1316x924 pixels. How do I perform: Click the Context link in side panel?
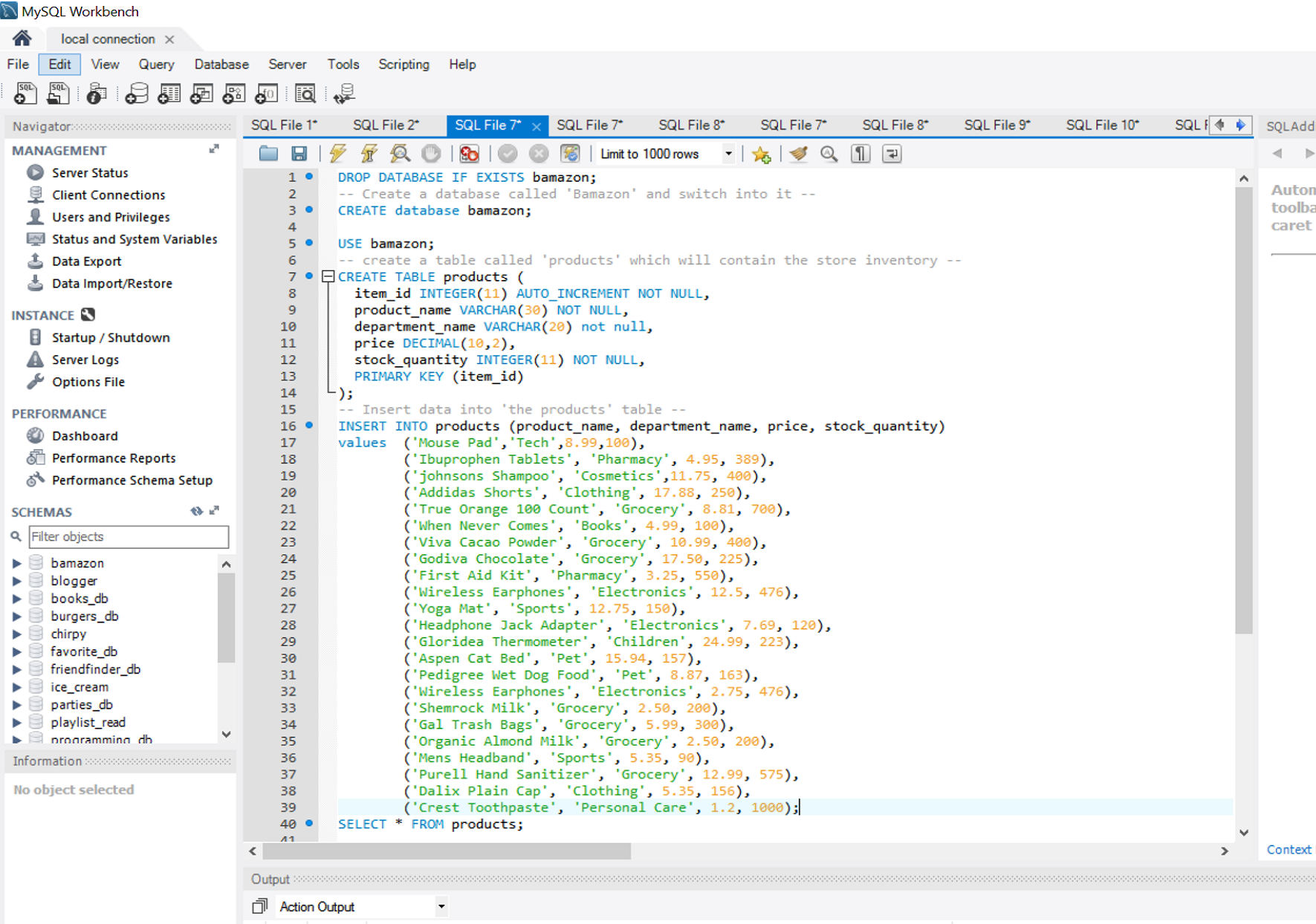click(x=1289, y=850)
